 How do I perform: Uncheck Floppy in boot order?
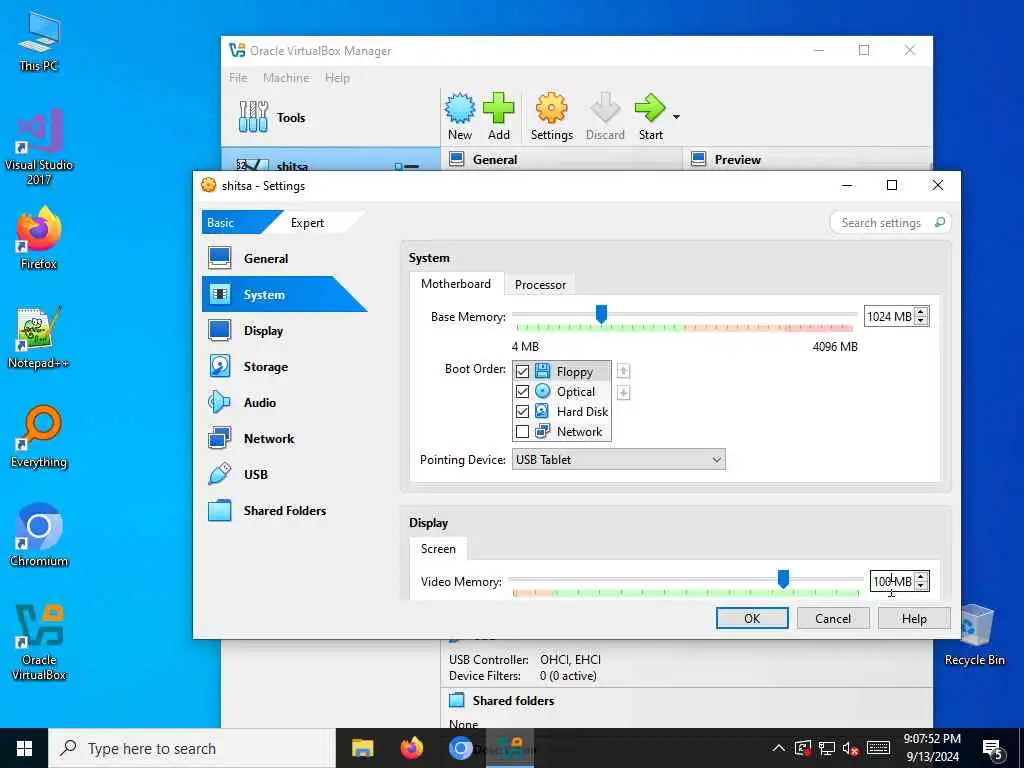click(x=522, y=372)
